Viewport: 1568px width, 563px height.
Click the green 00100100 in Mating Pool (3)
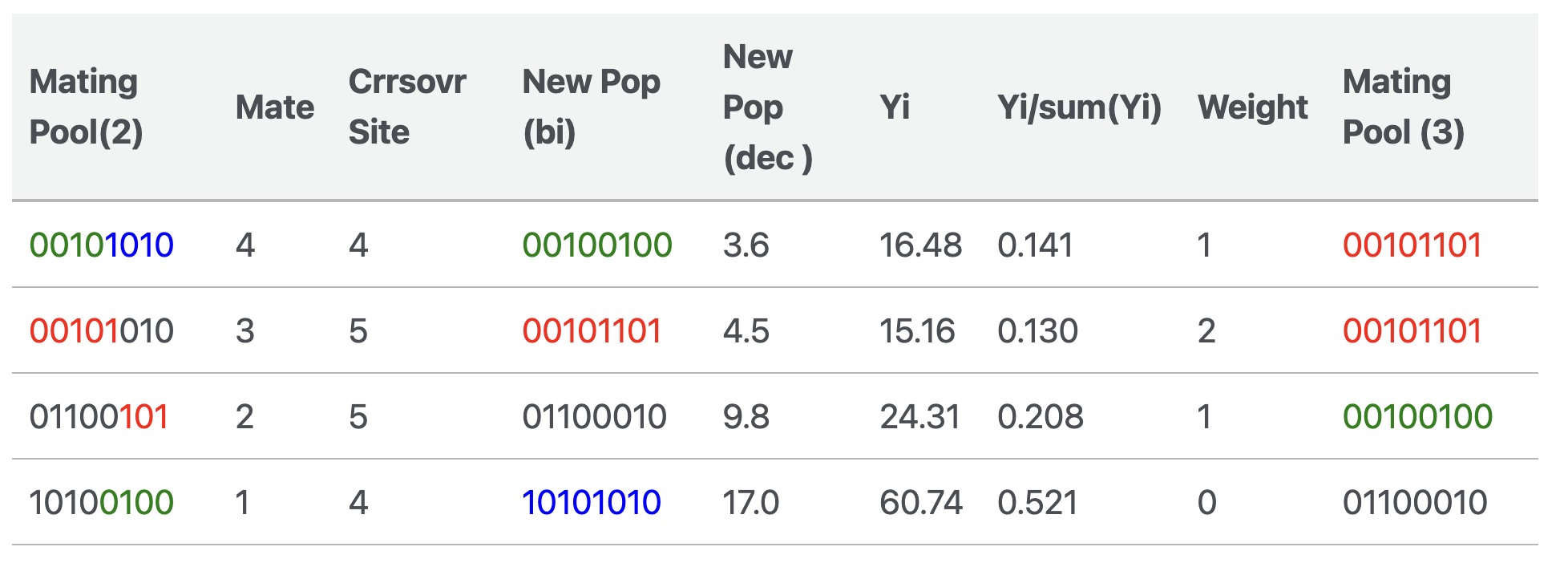(x=1417, y=417)
